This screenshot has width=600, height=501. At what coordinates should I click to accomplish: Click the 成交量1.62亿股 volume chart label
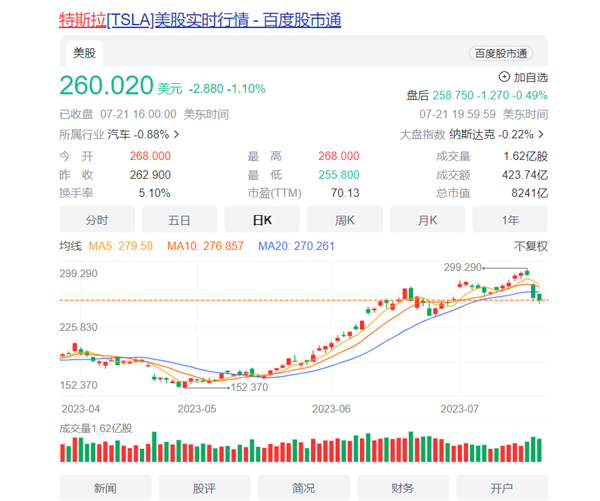coord(96,428)
